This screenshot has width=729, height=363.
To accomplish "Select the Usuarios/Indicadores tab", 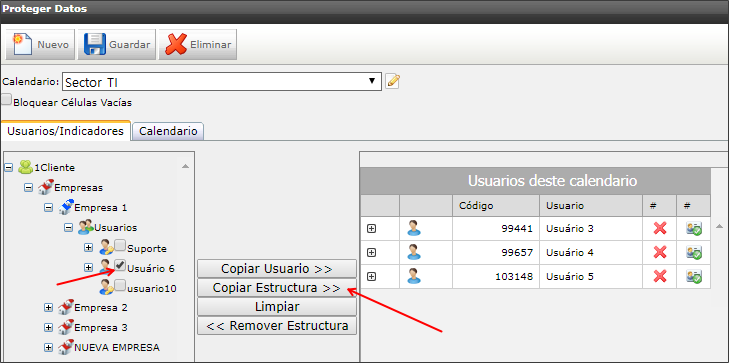I will (66, 131).
